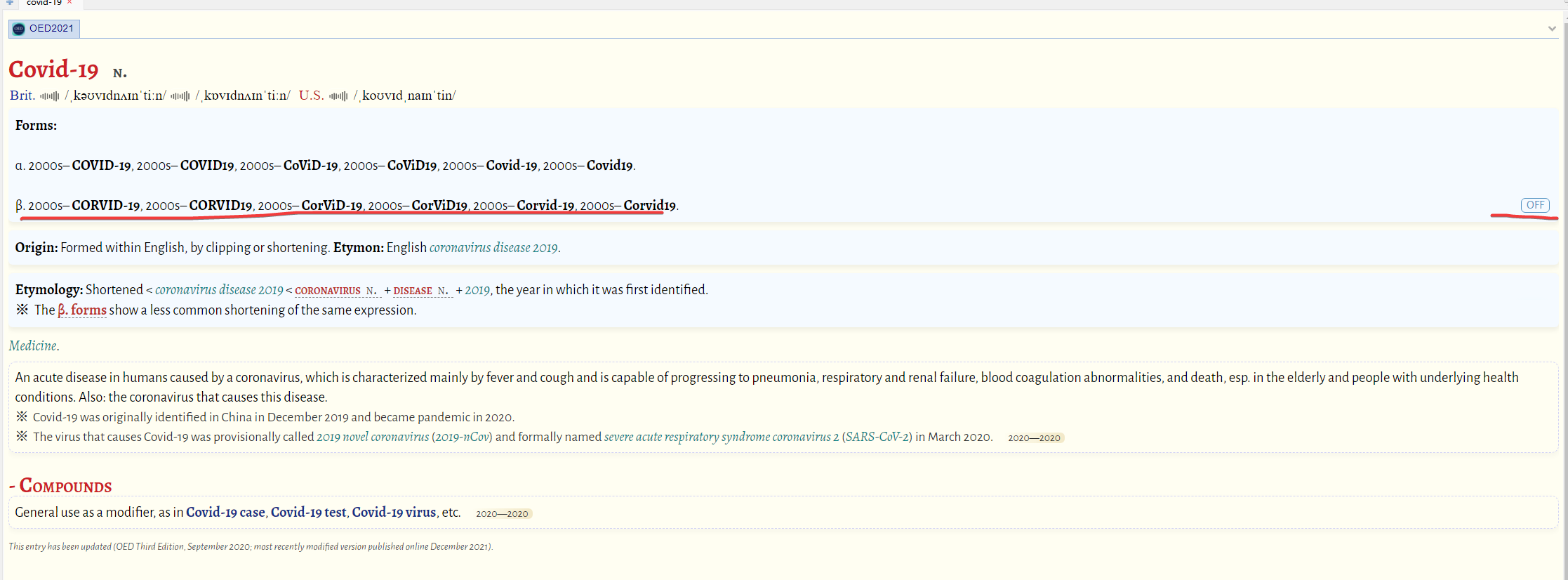Open a new tab with plus icon
Image resolution: width=1568 pixels, height=580 pixels.
coord(10,3)
